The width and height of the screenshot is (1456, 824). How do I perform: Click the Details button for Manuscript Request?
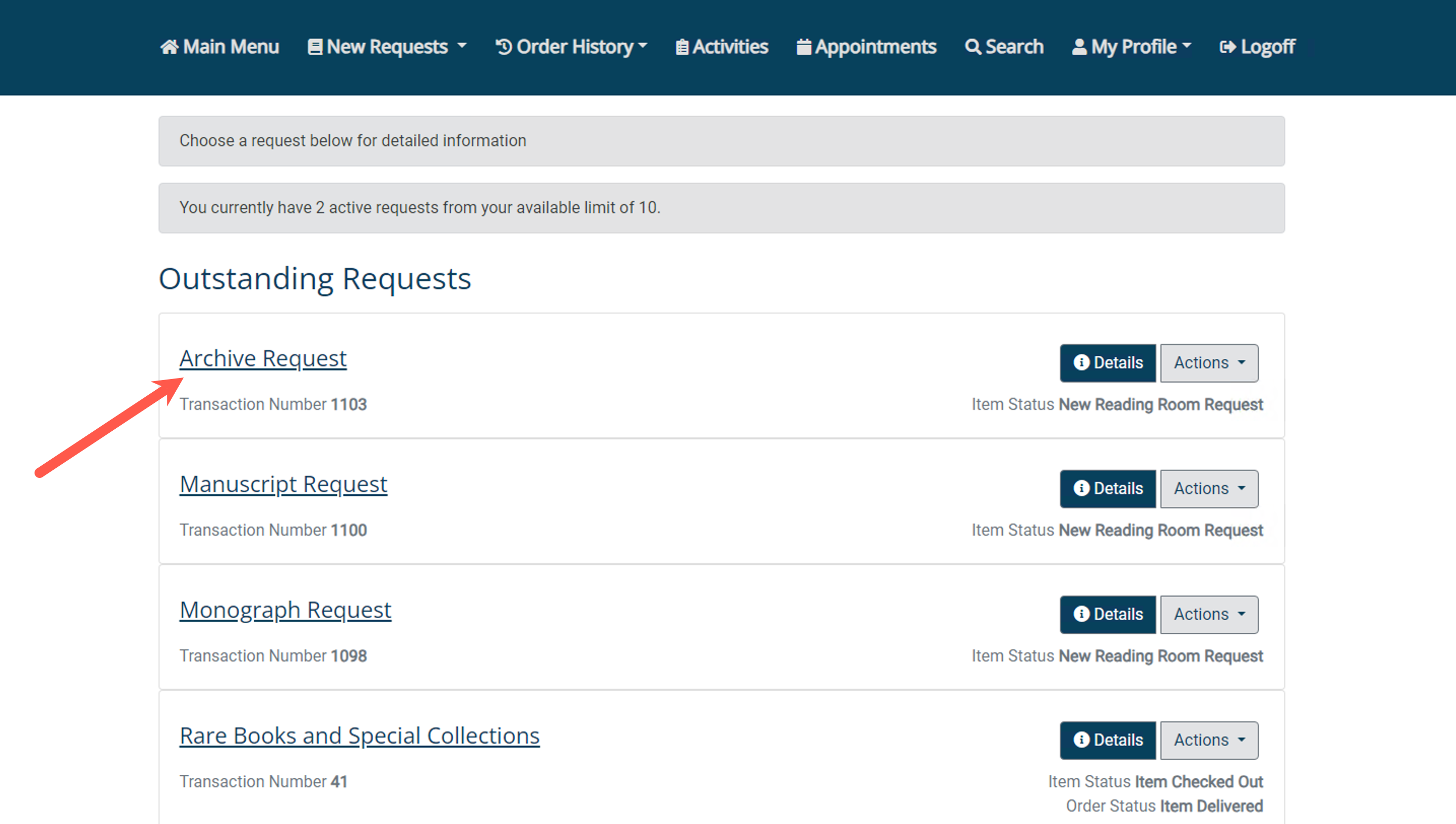[x=1107, y=489]
